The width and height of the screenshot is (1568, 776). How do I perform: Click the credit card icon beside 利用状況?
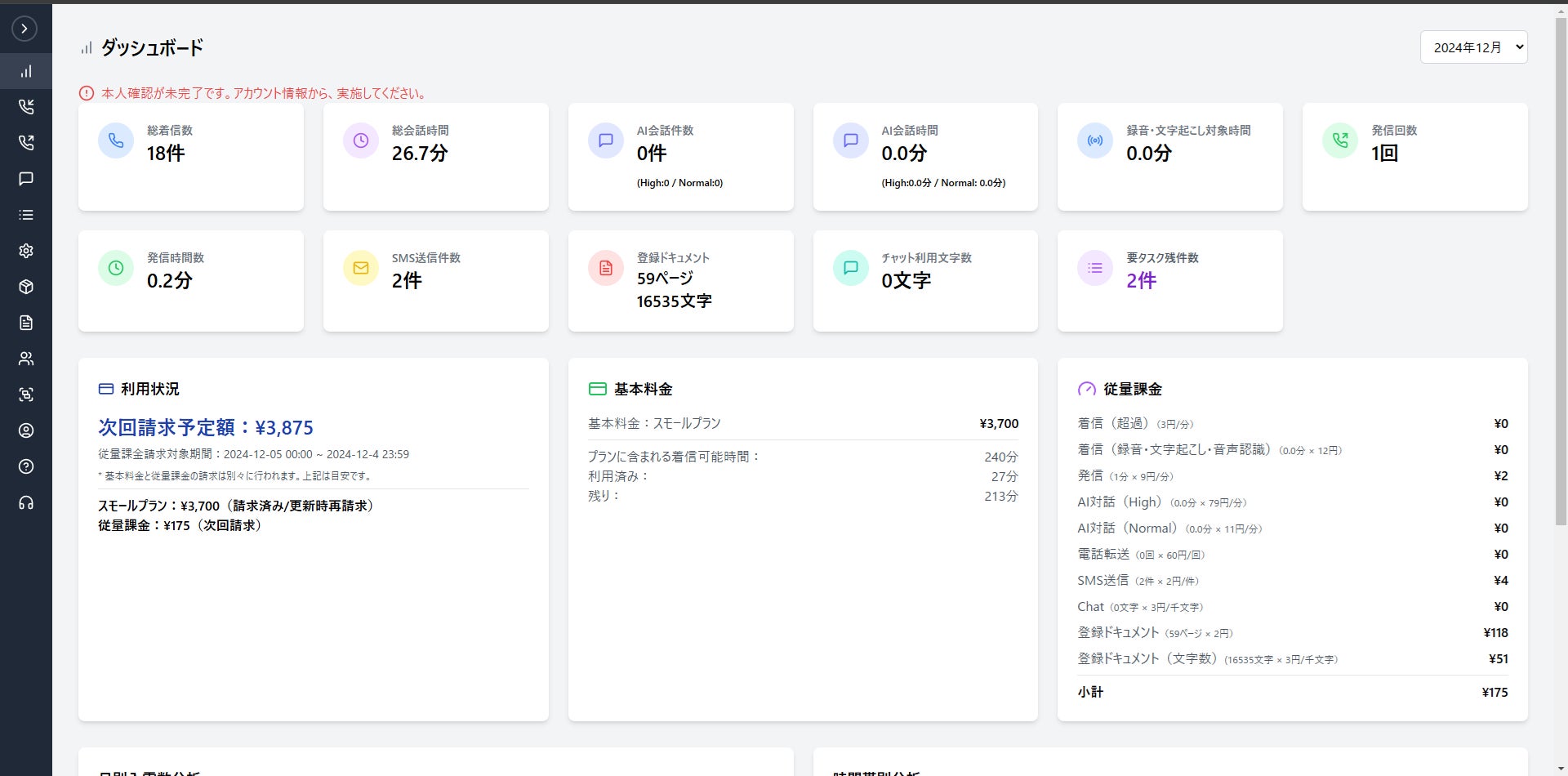coord(106,389)
